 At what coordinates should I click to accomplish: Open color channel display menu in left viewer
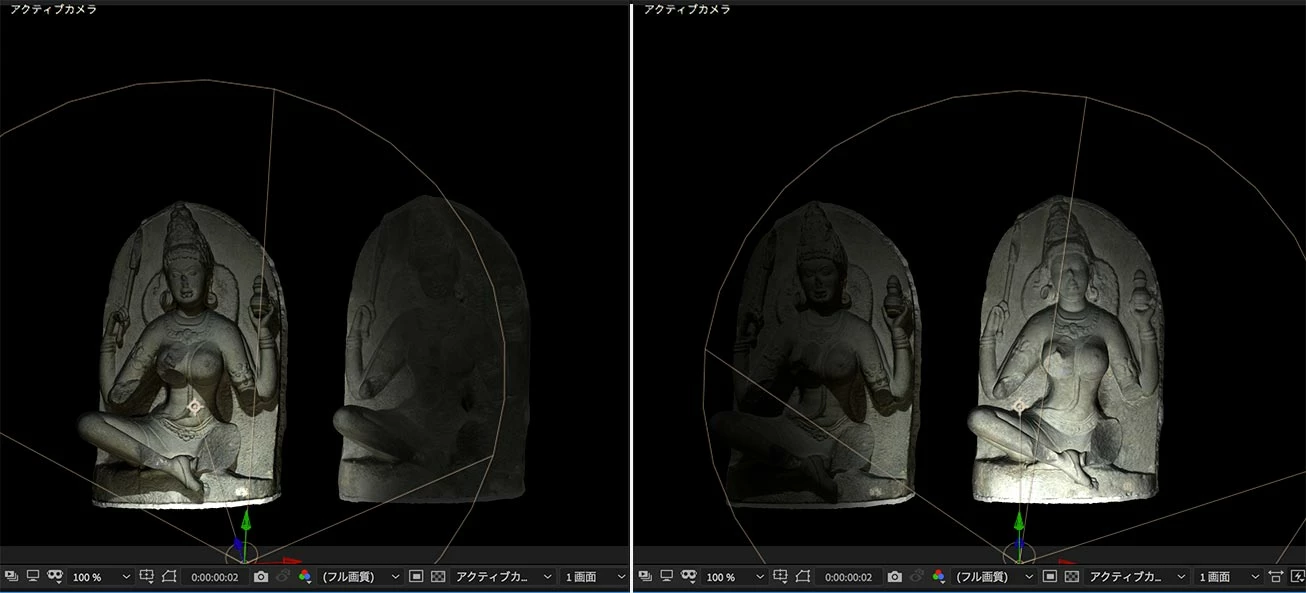coord(305,577)
